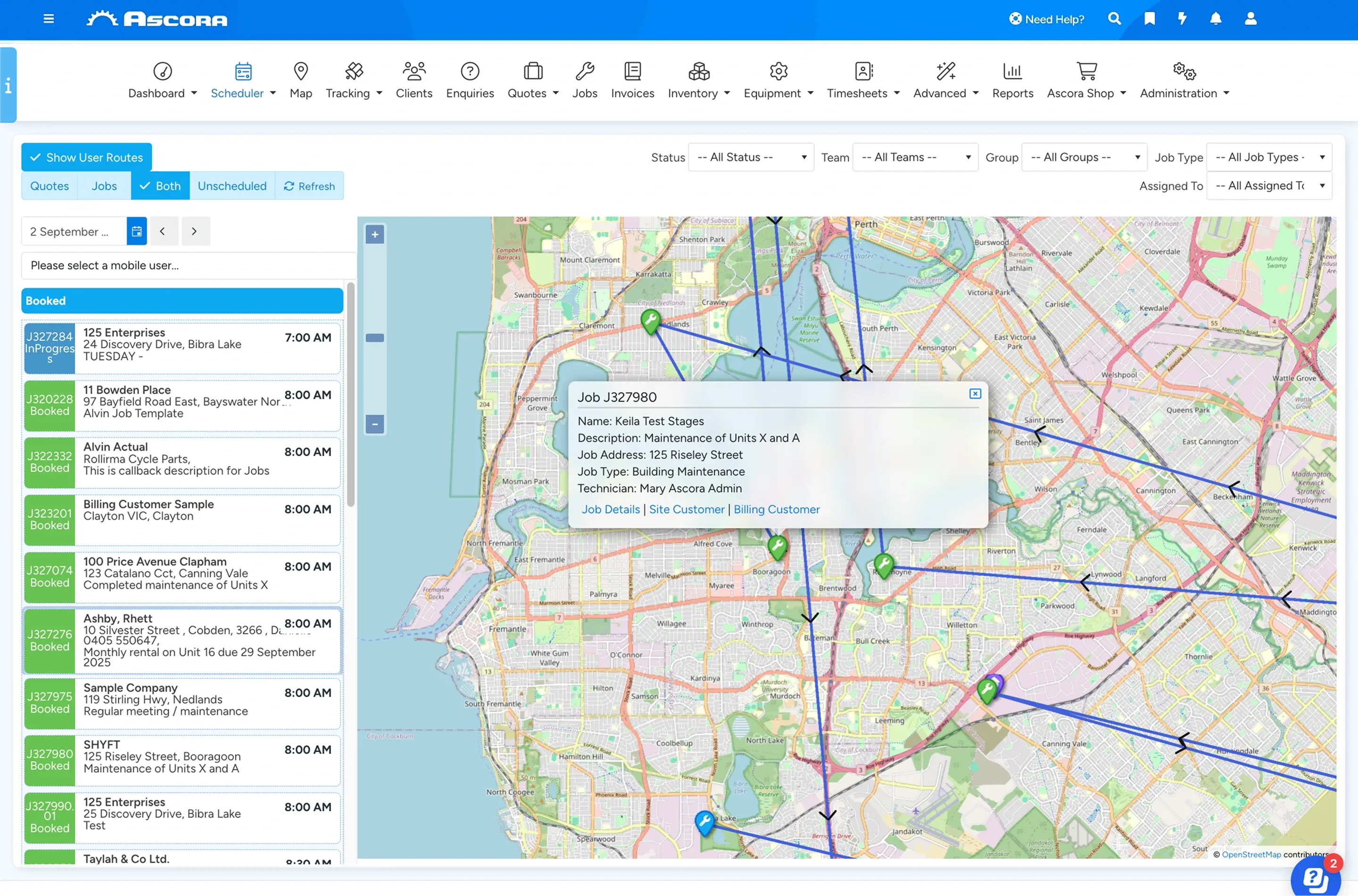
Task: Select job J327980 SHYFT
Action: (182, 760)
